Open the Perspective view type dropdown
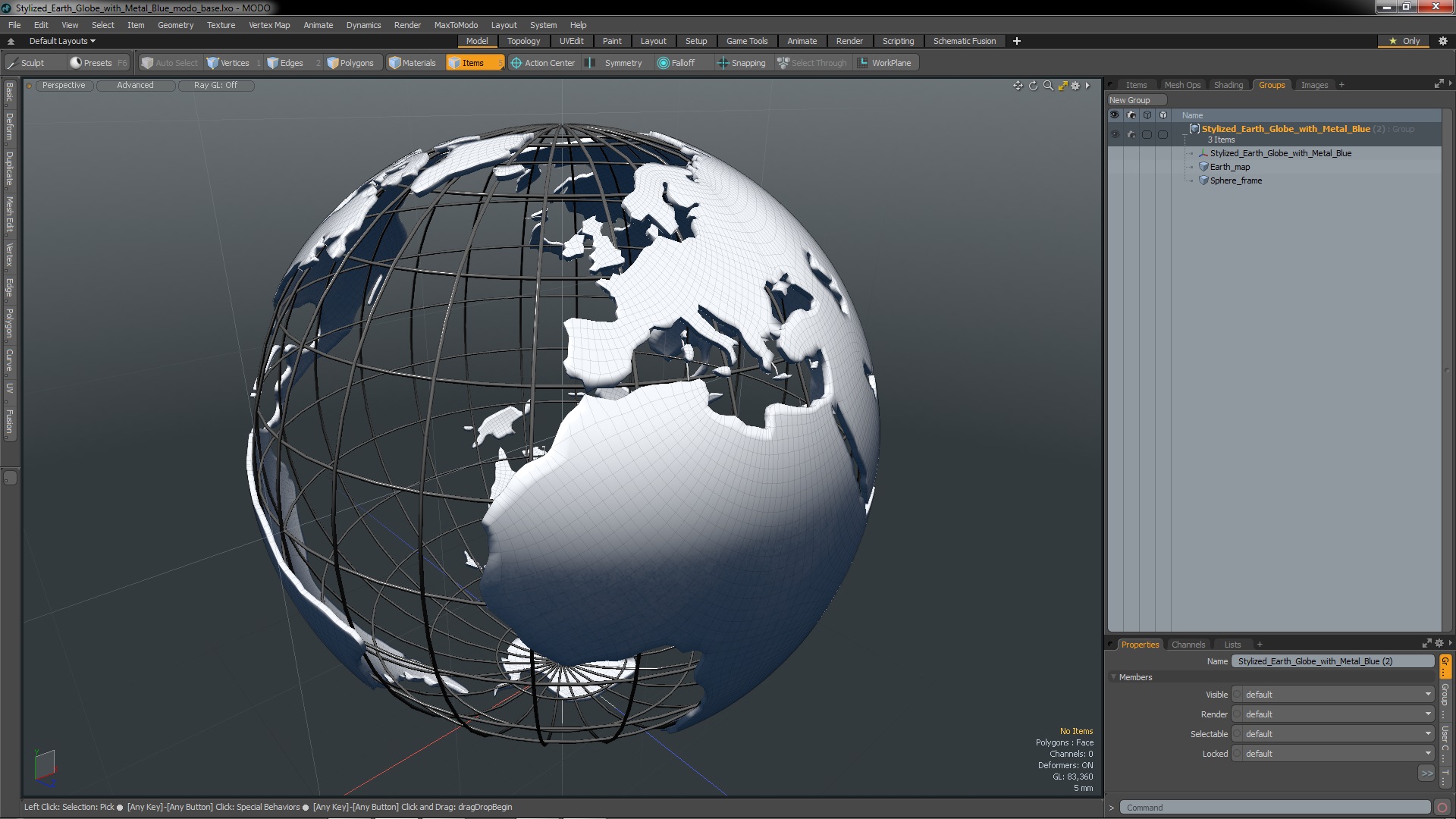Viewport: 1456px width, 819px height. (64, 86)
